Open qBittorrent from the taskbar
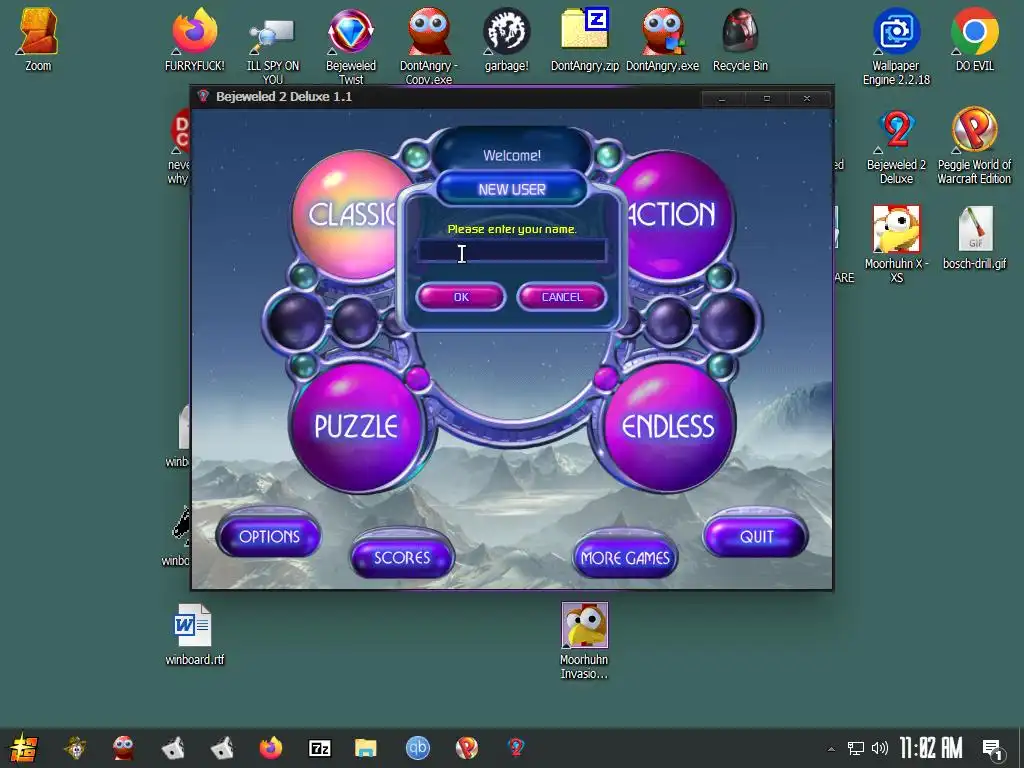The width and height of the screenshot is (1024, 768). [x=418, y=748]
